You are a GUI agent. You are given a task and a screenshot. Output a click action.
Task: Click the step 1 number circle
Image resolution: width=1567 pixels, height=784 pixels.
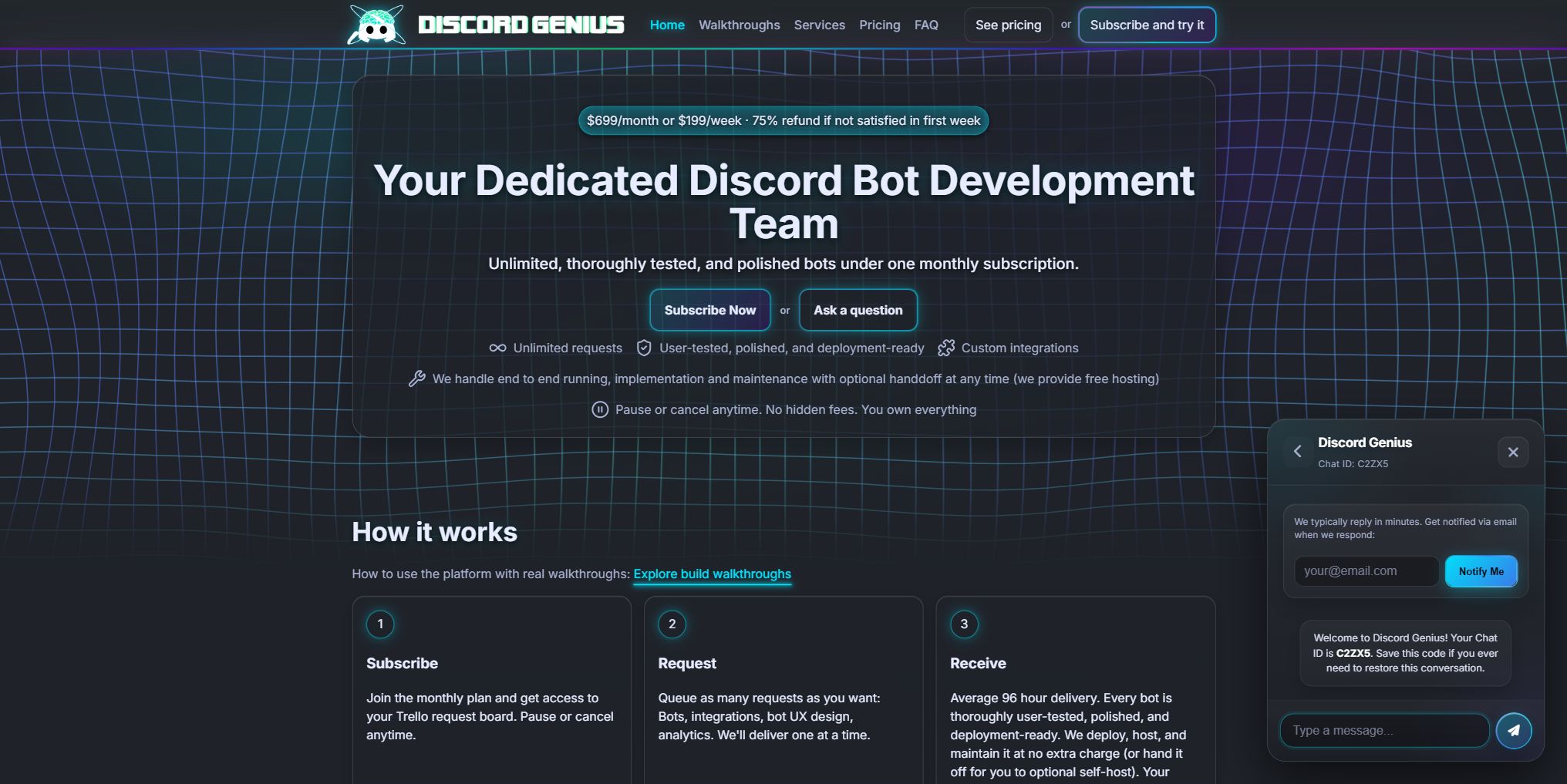pos(380,624)
